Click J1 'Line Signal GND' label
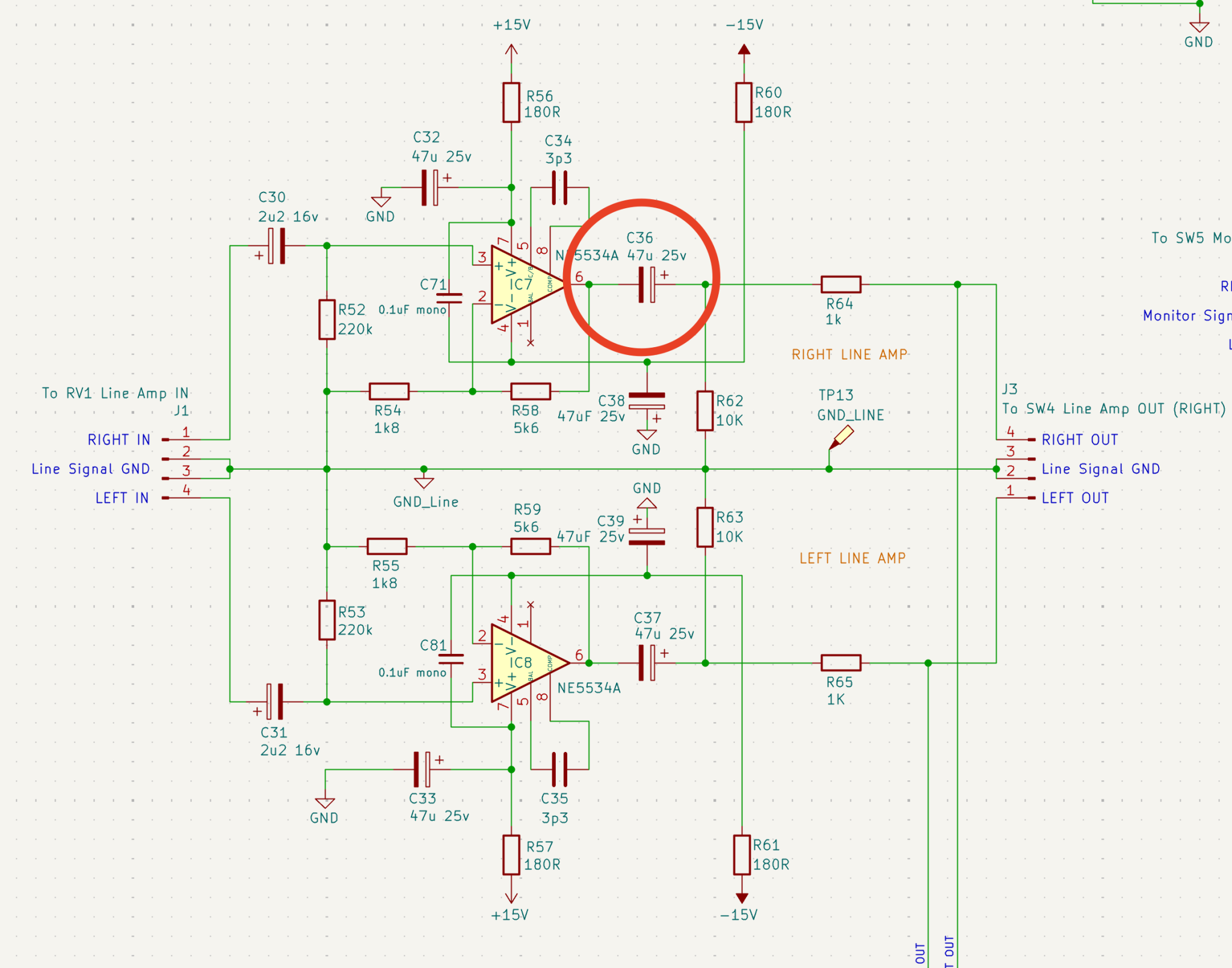The image size is (1232, 968). [91, 469]
